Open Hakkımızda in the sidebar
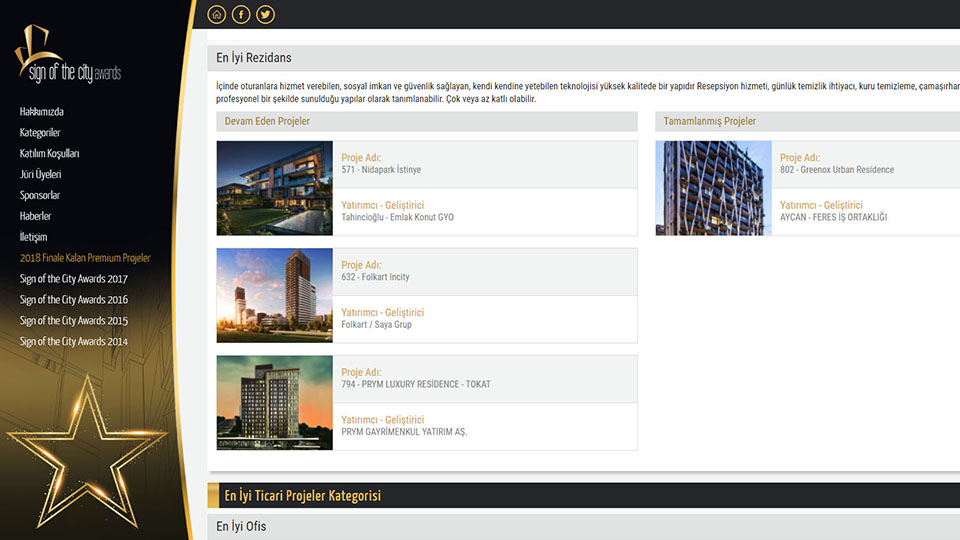The image size is (960, 540). (x=42, y=111)
